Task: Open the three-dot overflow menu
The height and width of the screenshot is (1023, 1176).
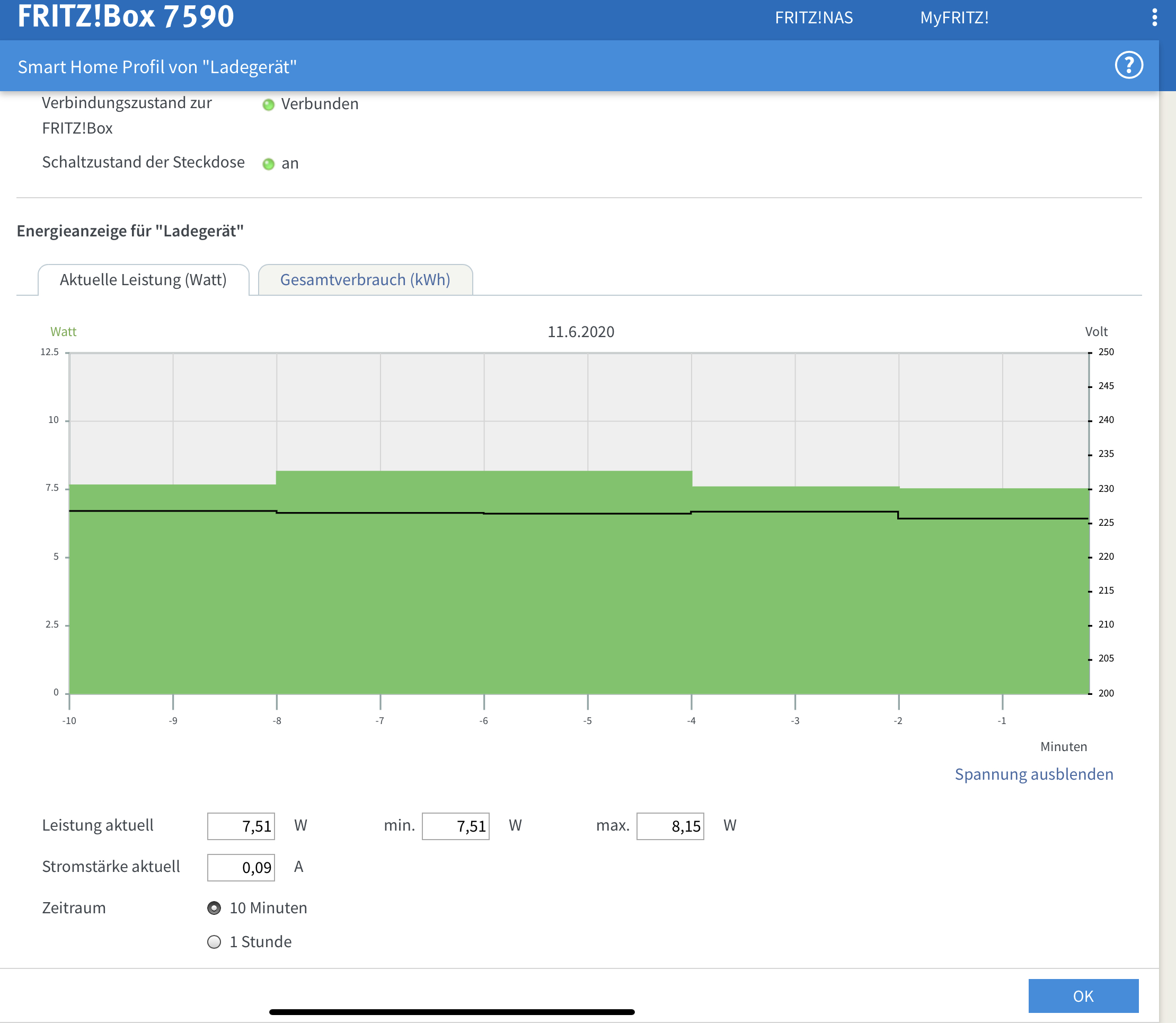Action: (x=1154, y=17)
